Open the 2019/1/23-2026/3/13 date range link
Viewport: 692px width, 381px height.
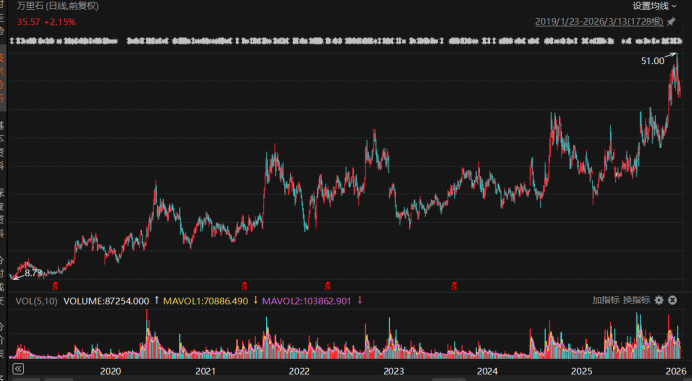point(599,22)
